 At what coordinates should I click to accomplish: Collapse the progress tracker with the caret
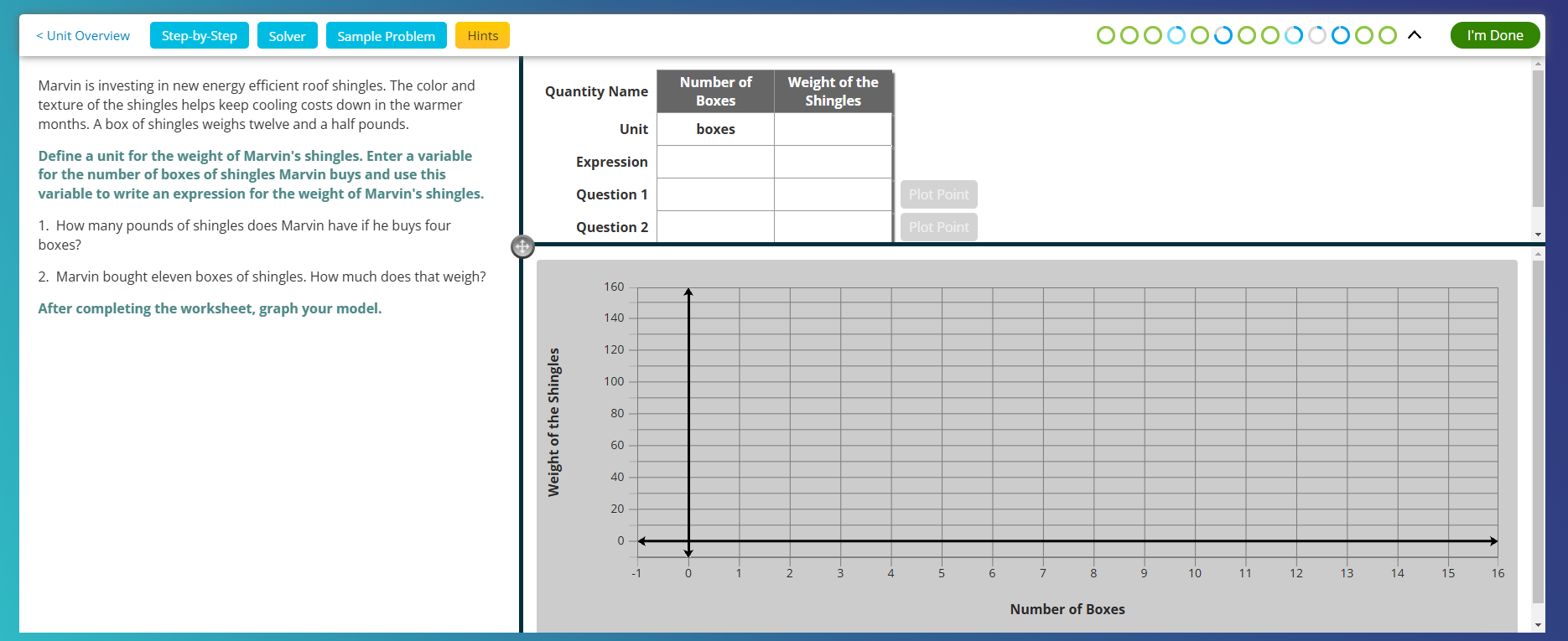[1415, 35]
